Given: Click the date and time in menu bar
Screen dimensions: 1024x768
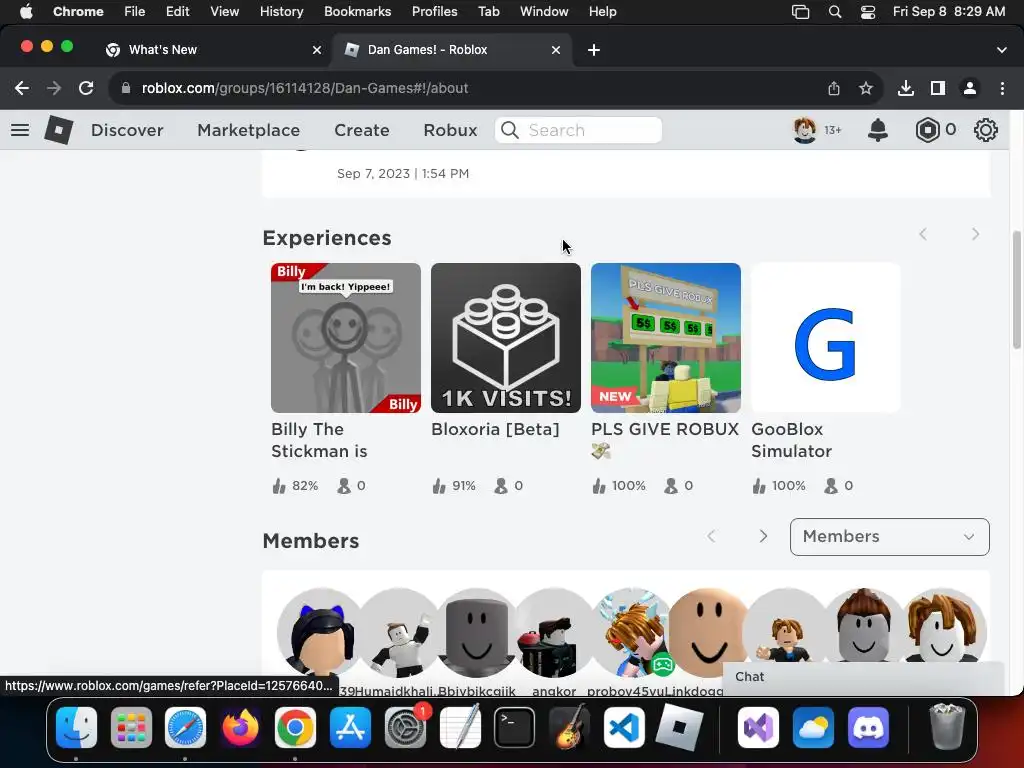Looking at the screenshot, I should [949, 12].
